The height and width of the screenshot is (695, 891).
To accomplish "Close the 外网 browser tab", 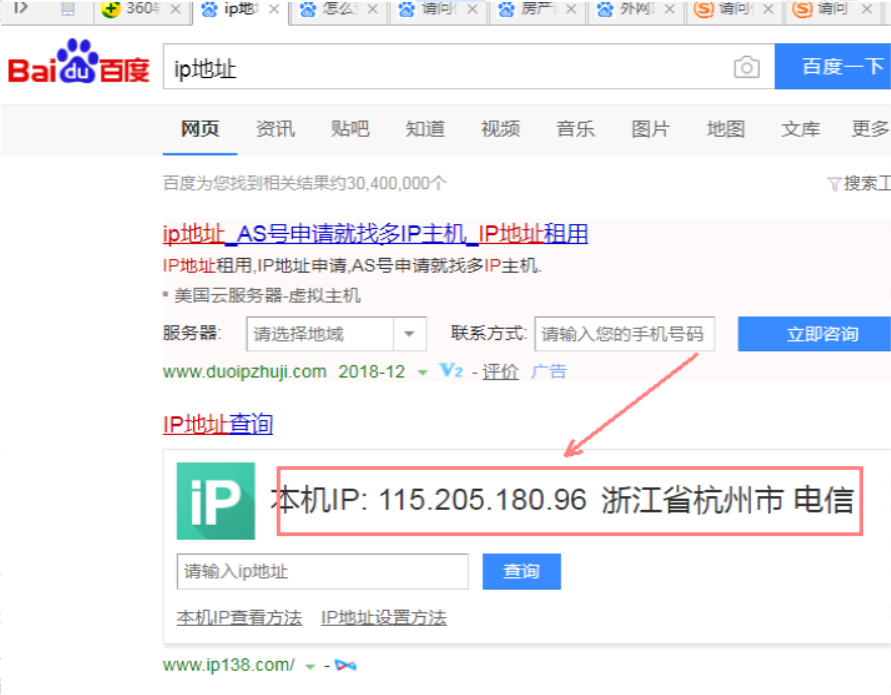I will 670,9.
